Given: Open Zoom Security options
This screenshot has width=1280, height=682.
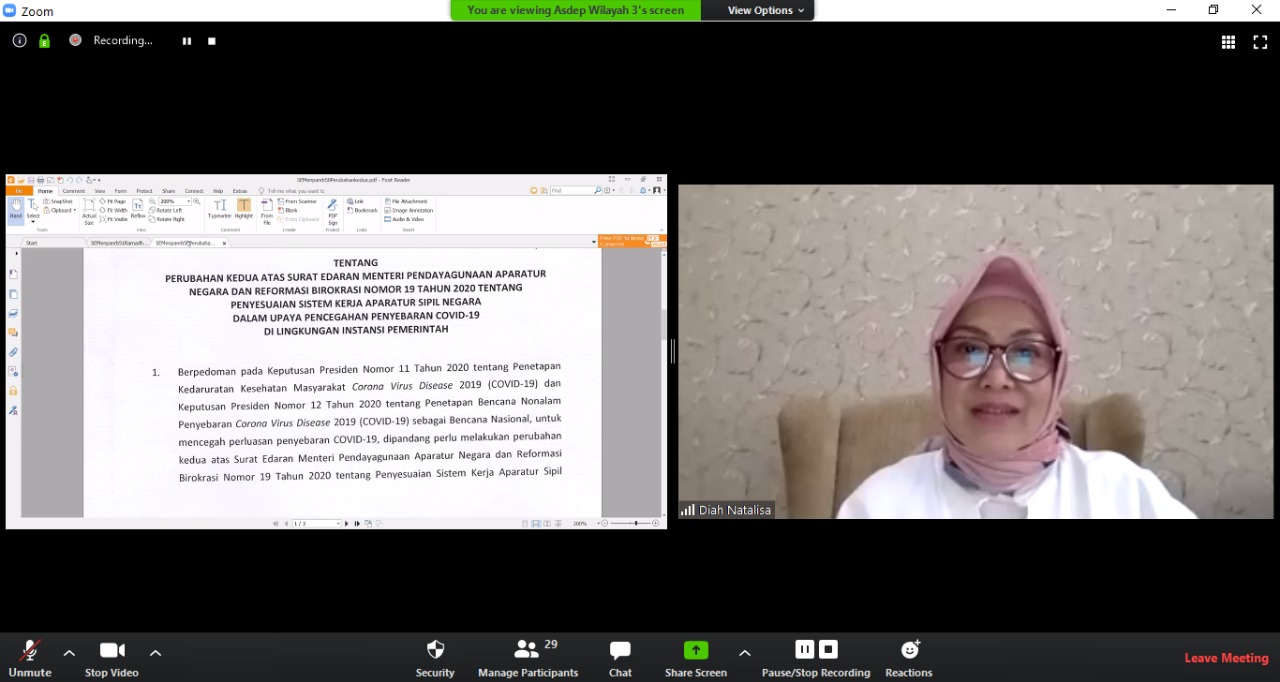Looking at the screenshot, I should point(435,658).
